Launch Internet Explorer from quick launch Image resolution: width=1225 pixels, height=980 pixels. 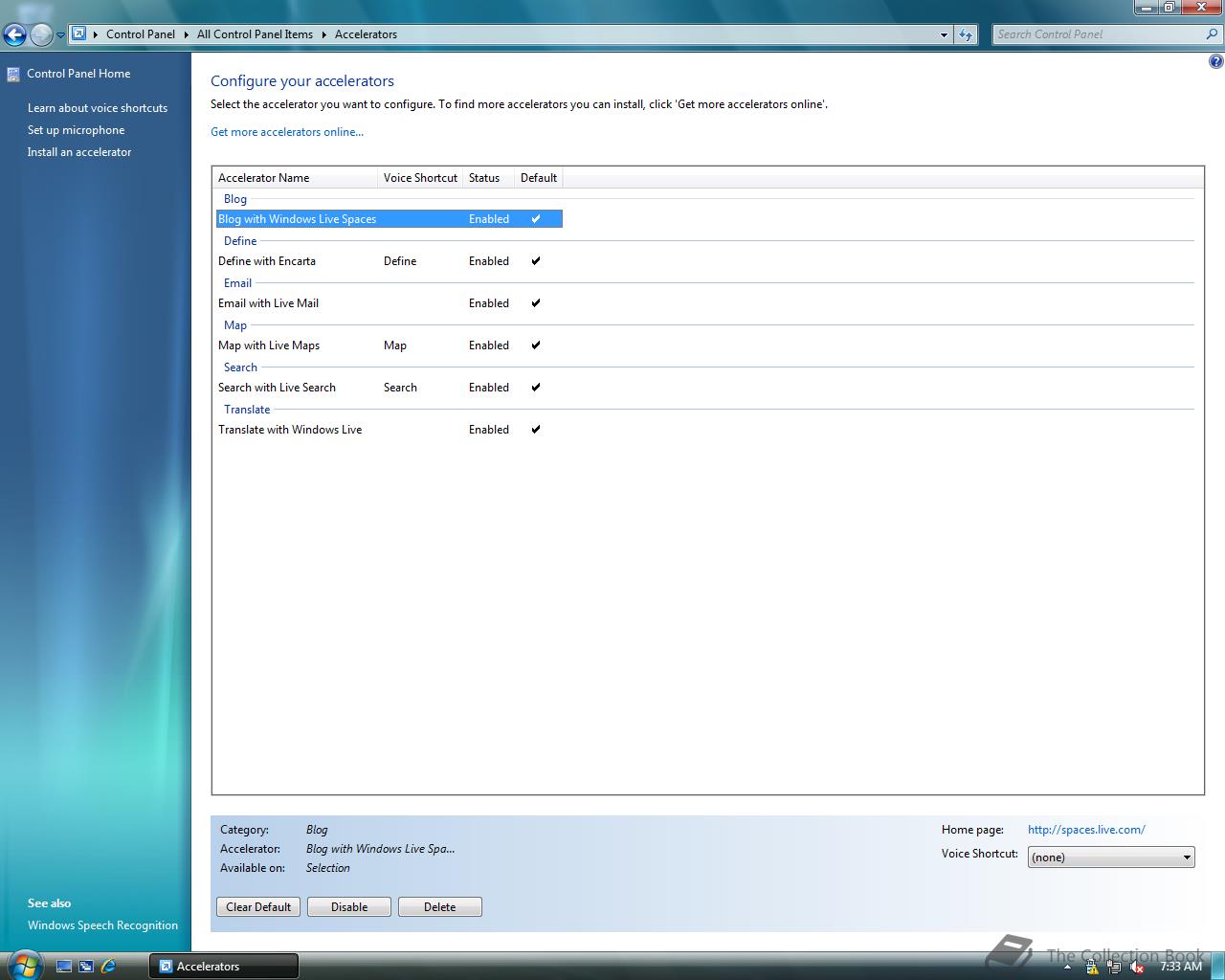(108, 967)
